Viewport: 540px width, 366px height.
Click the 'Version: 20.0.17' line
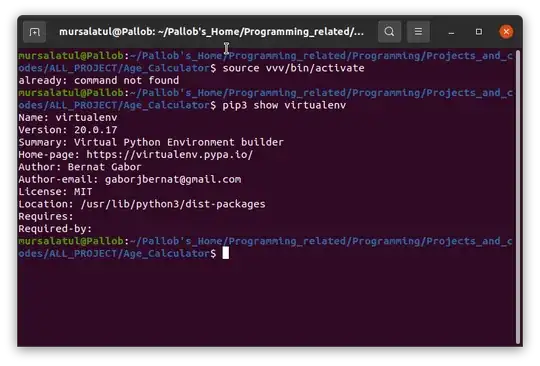tap(68, 130)
